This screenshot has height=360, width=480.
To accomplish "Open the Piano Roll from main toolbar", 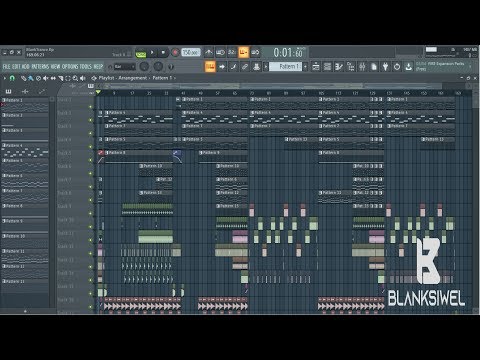I will [x=339, y=67].
